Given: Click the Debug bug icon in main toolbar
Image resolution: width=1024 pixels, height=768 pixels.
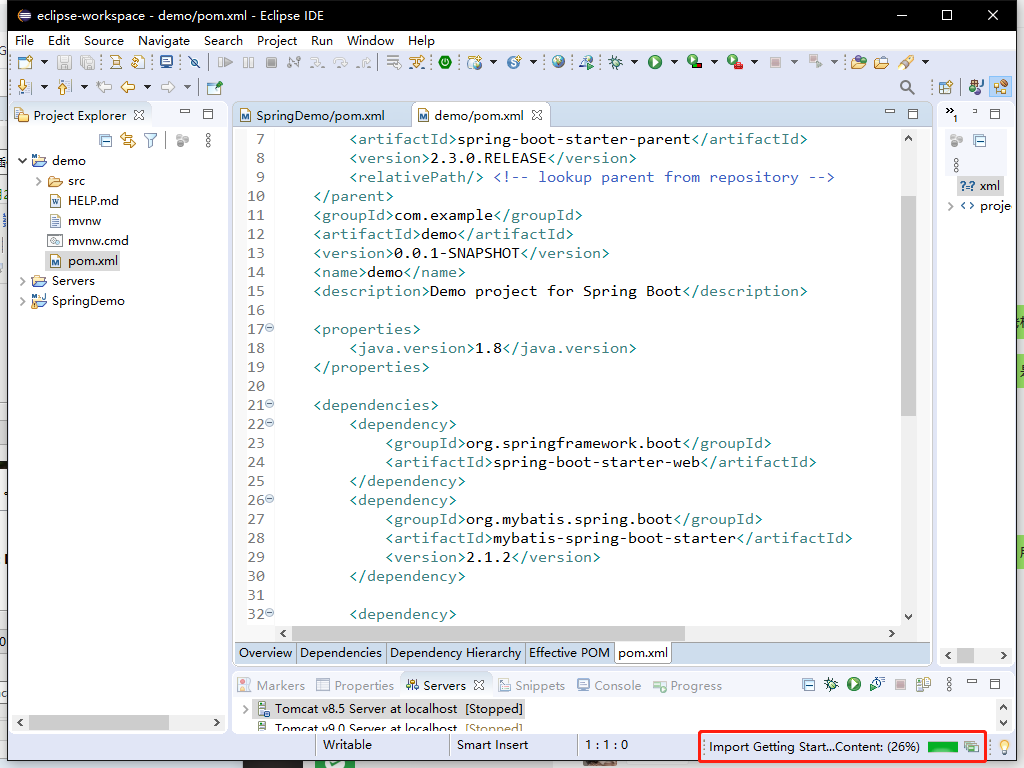Looking at the screenshot, I should [615, 62].
